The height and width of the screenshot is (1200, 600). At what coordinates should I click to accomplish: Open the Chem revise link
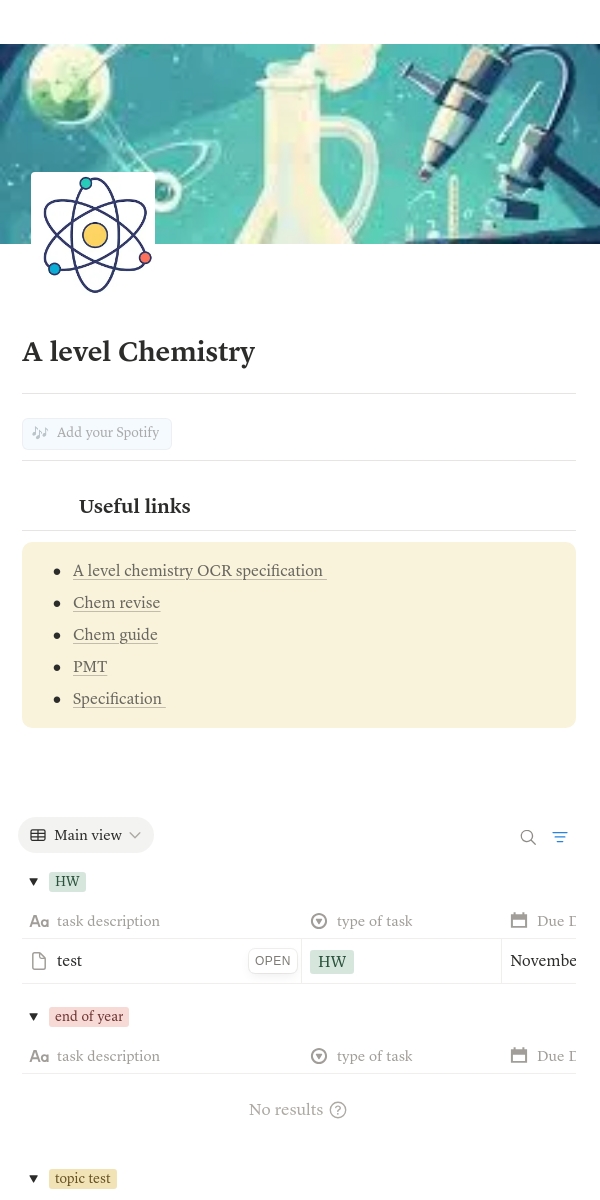(116, 603)
